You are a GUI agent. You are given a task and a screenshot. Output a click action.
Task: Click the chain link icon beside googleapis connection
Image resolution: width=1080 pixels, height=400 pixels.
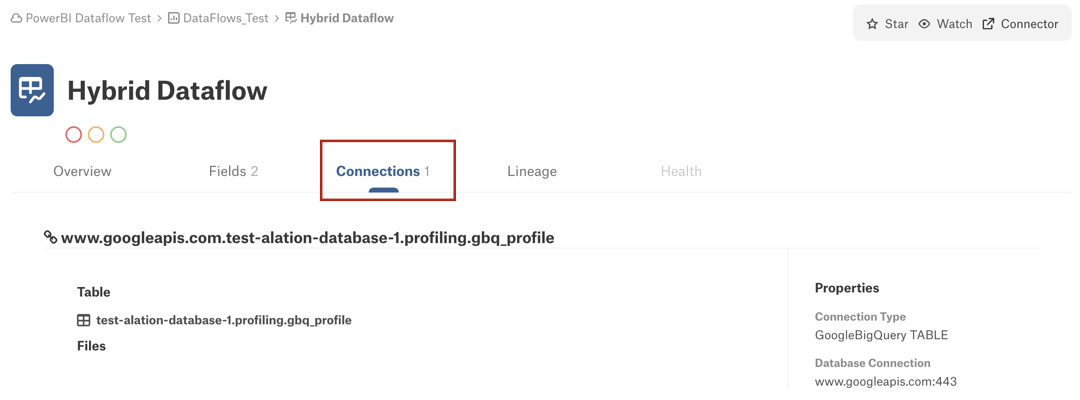tap(50, 238)
